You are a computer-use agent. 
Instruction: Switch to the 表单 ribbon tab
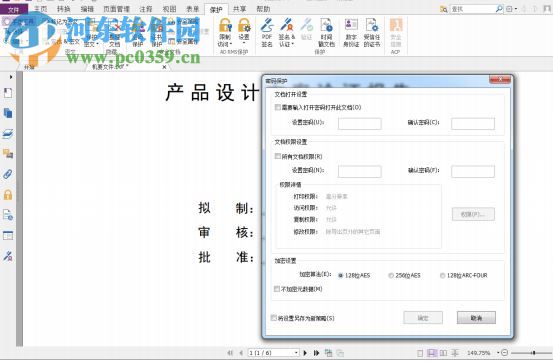193,9
